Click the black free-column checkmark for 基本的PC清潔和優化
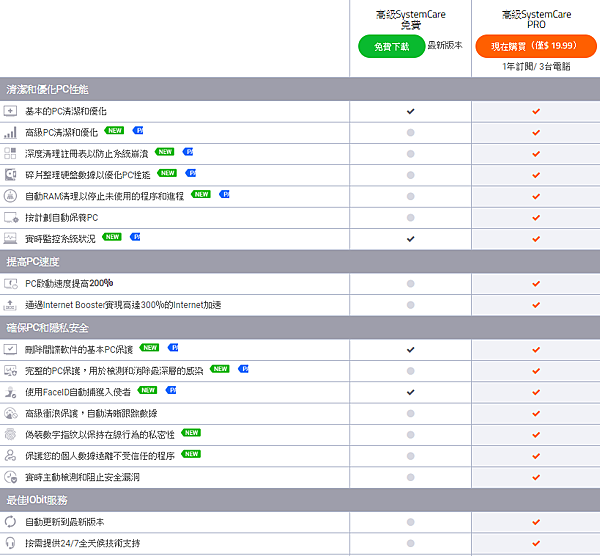Image resolution: width=600 pixels, height=556 pixels. 410,111
